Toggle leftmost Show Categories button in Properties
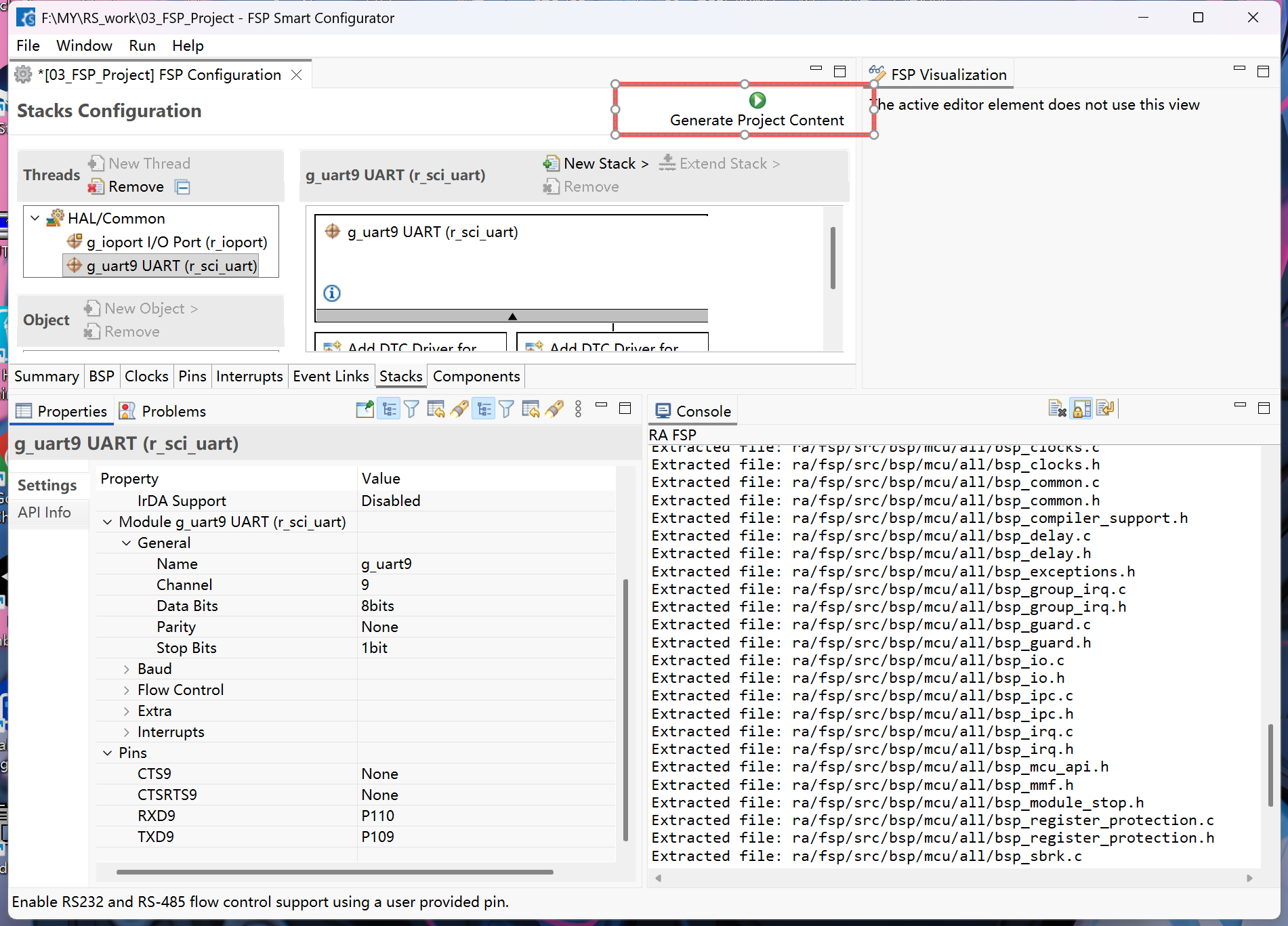This screenshot has width=1288, height=926. (389, 409)
